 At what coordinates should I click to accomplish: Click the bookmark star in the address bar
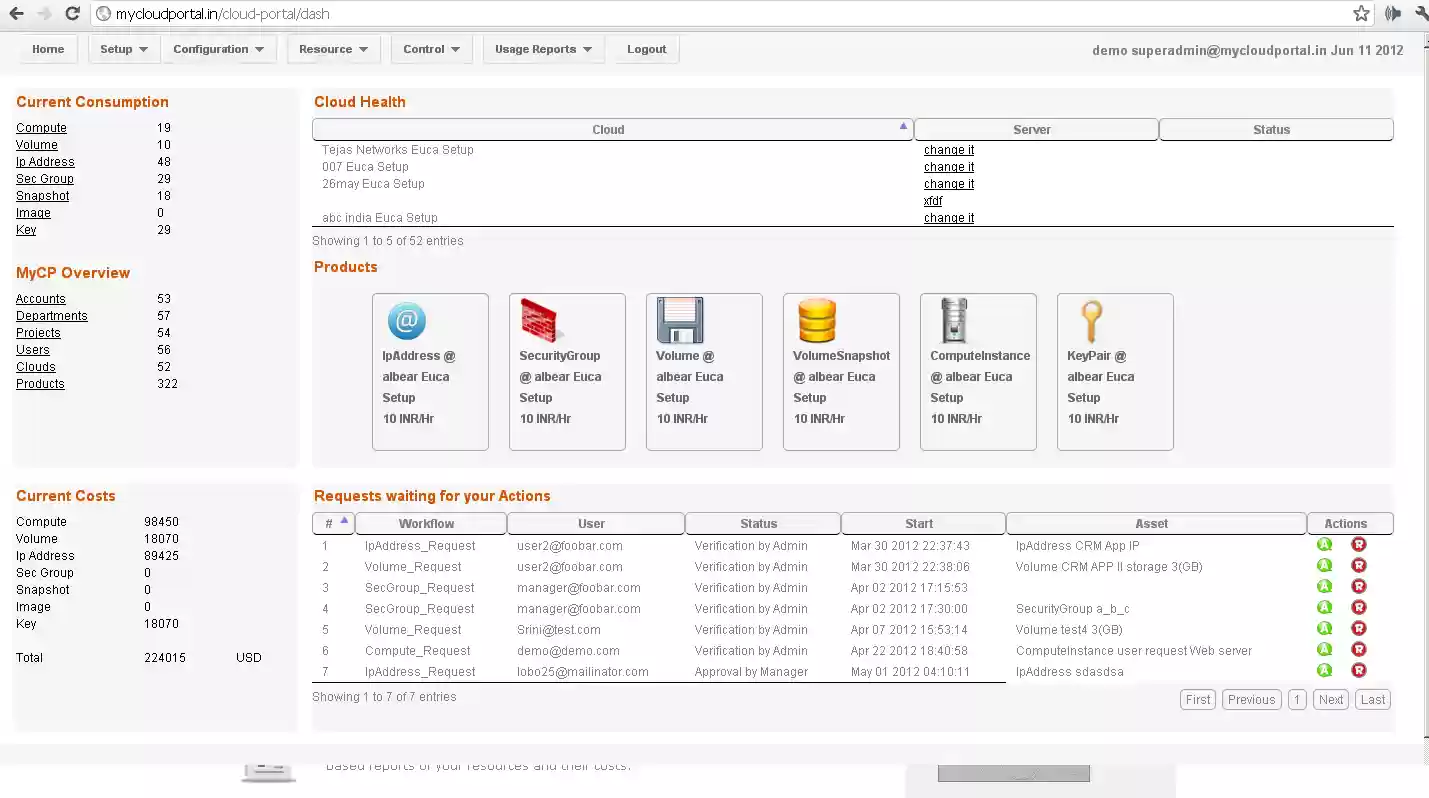1360,14
